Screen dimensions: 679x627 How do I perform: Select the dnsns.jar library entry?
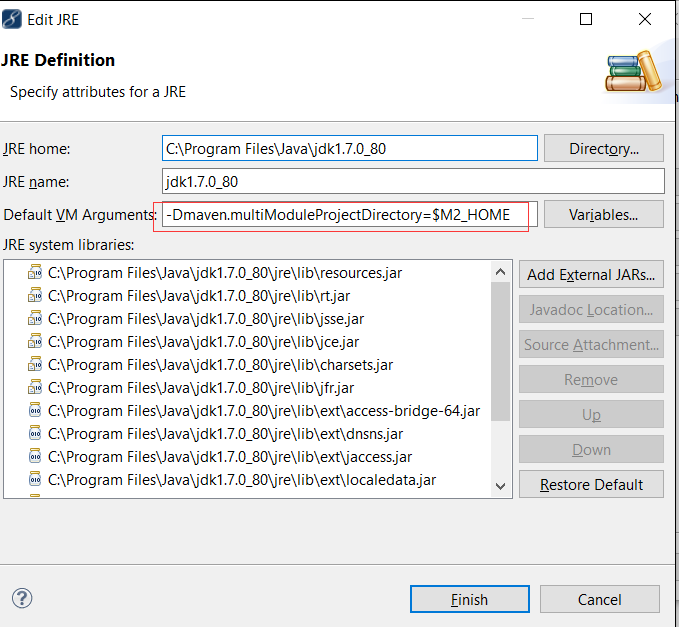click(225, 434)
